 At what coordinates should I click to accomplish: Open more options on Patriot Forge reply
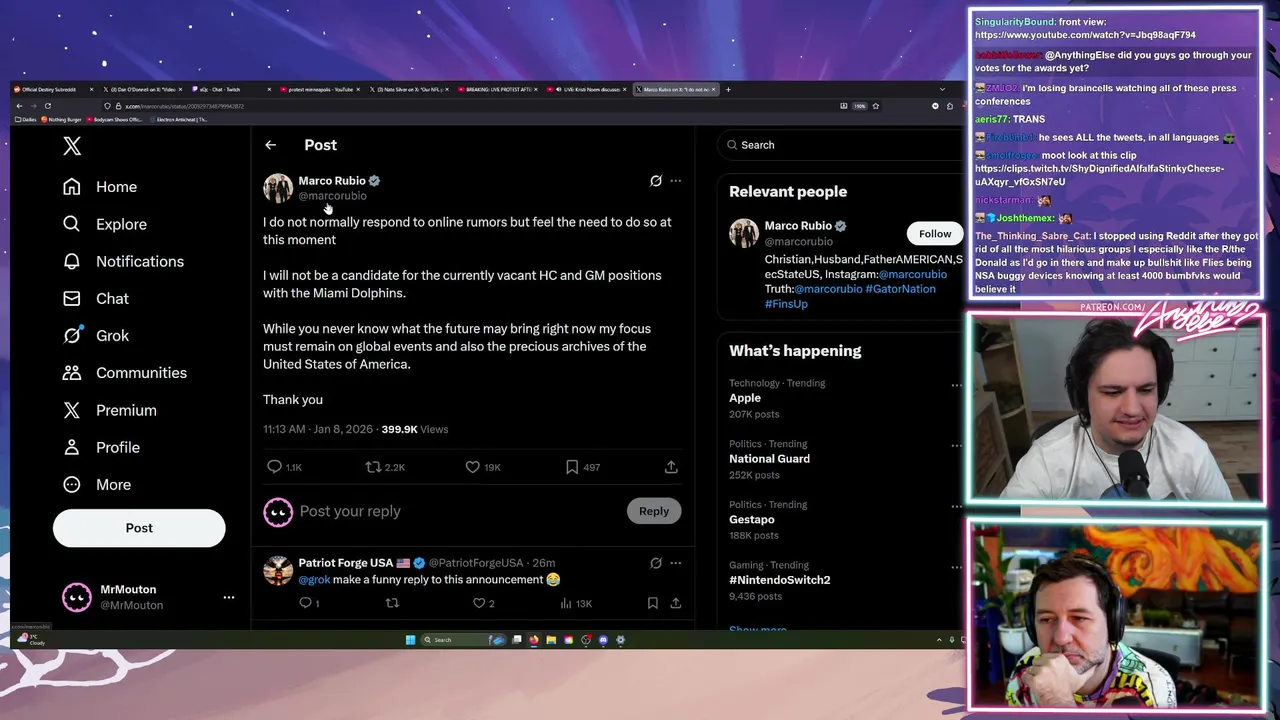coord(676,563)
